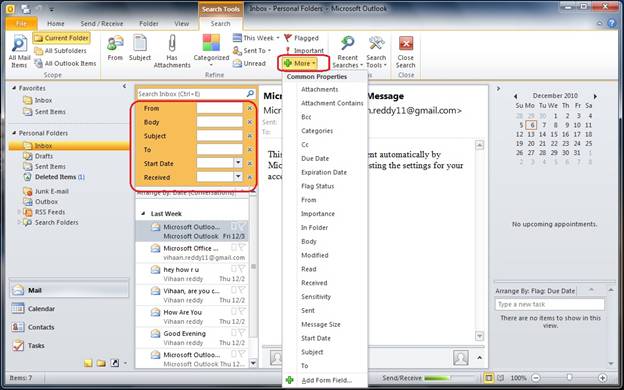Click Add Form Field option
Screen dimensions: 624x390
pyautogui.click(x=326, y=380)
